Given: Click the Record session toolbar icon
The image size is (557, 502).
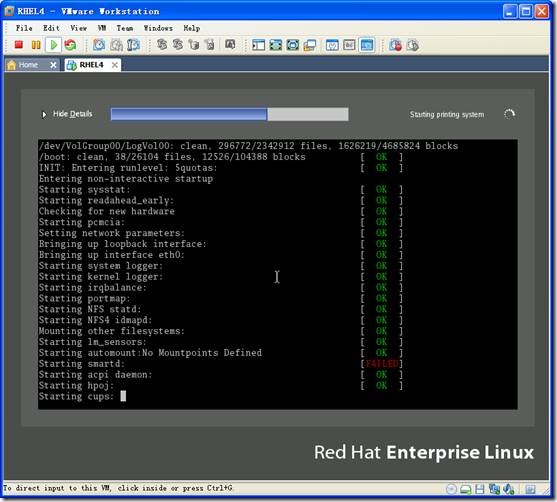Looking at the screenshot, I should (x=395, y=45).
